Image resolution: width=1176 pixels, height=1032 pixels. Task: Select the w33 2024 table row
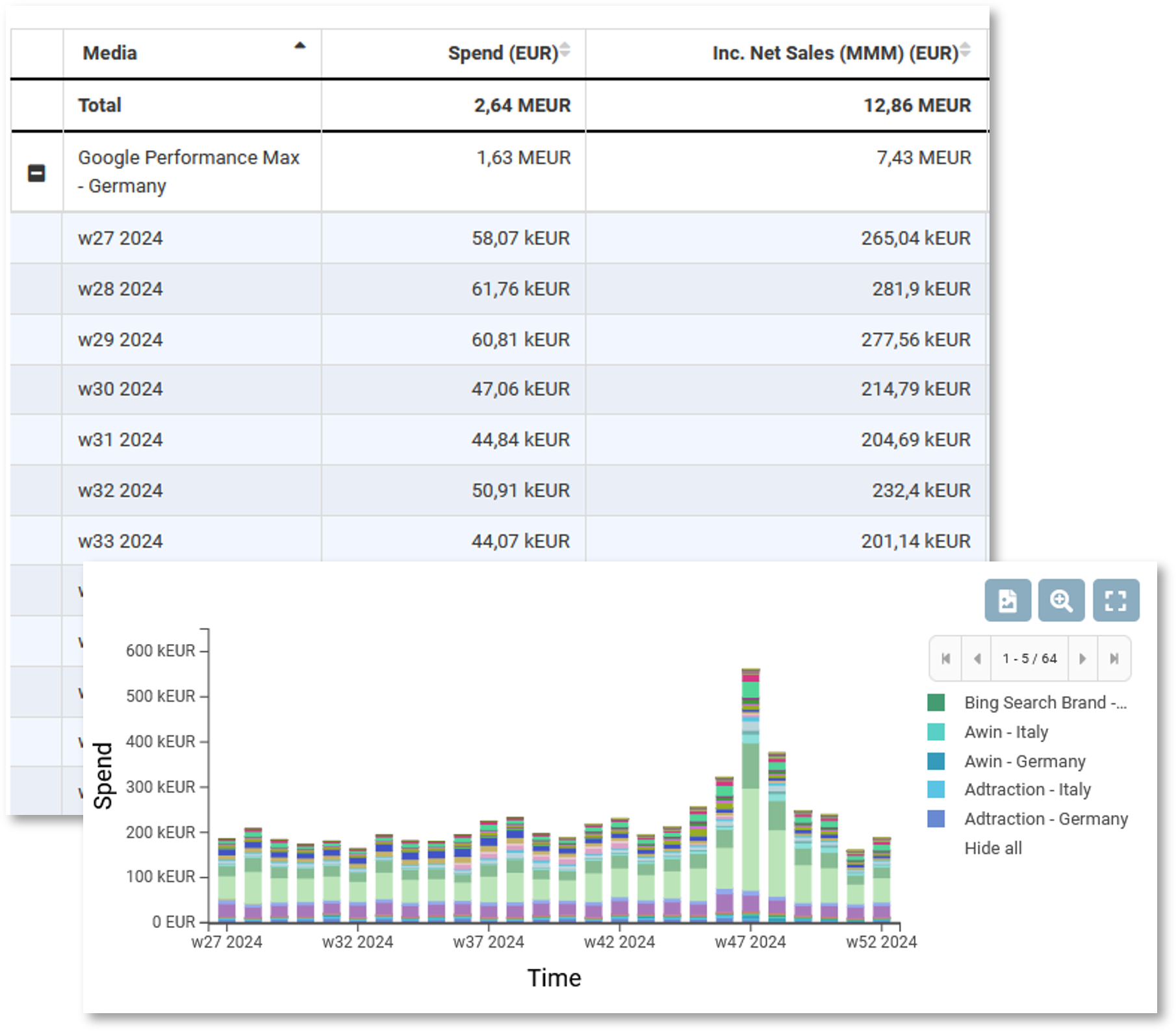coord(499,539)
